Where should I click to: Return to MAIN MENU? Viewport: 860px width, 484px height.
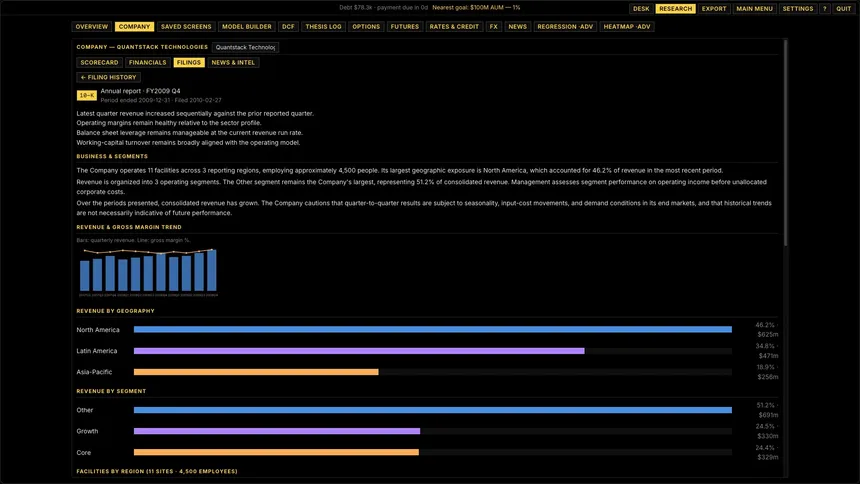click(754, 9)
